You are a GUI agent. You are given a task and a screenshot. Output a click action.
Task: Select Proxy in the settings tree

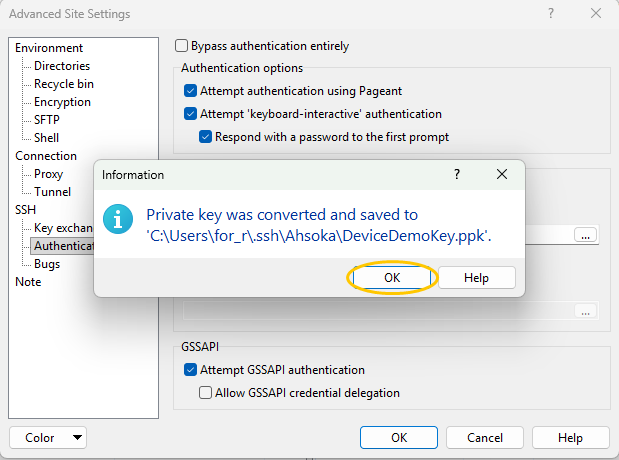(x=49, y=174)
